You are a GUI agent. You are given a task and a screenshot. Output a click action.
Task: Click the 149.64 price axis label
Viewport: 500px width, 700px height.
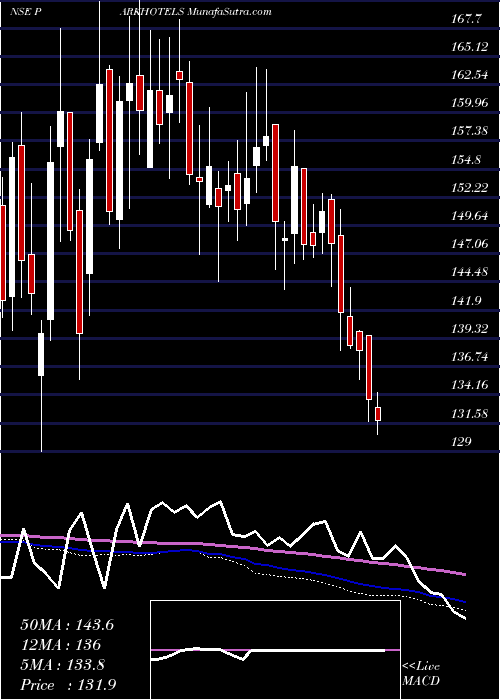tap(470, 216)
